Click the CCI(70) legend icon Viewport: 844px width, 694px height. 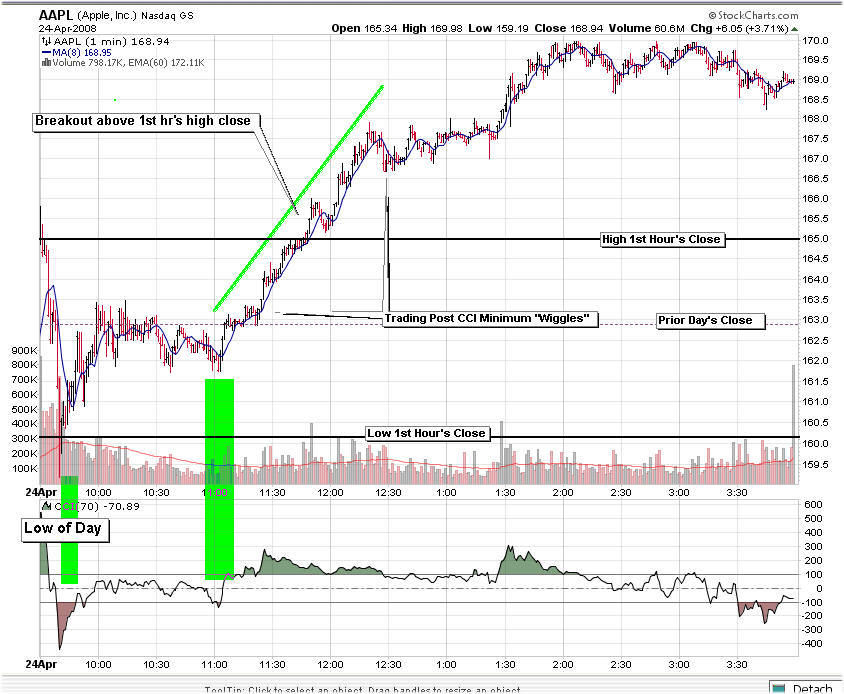(47, 506)
